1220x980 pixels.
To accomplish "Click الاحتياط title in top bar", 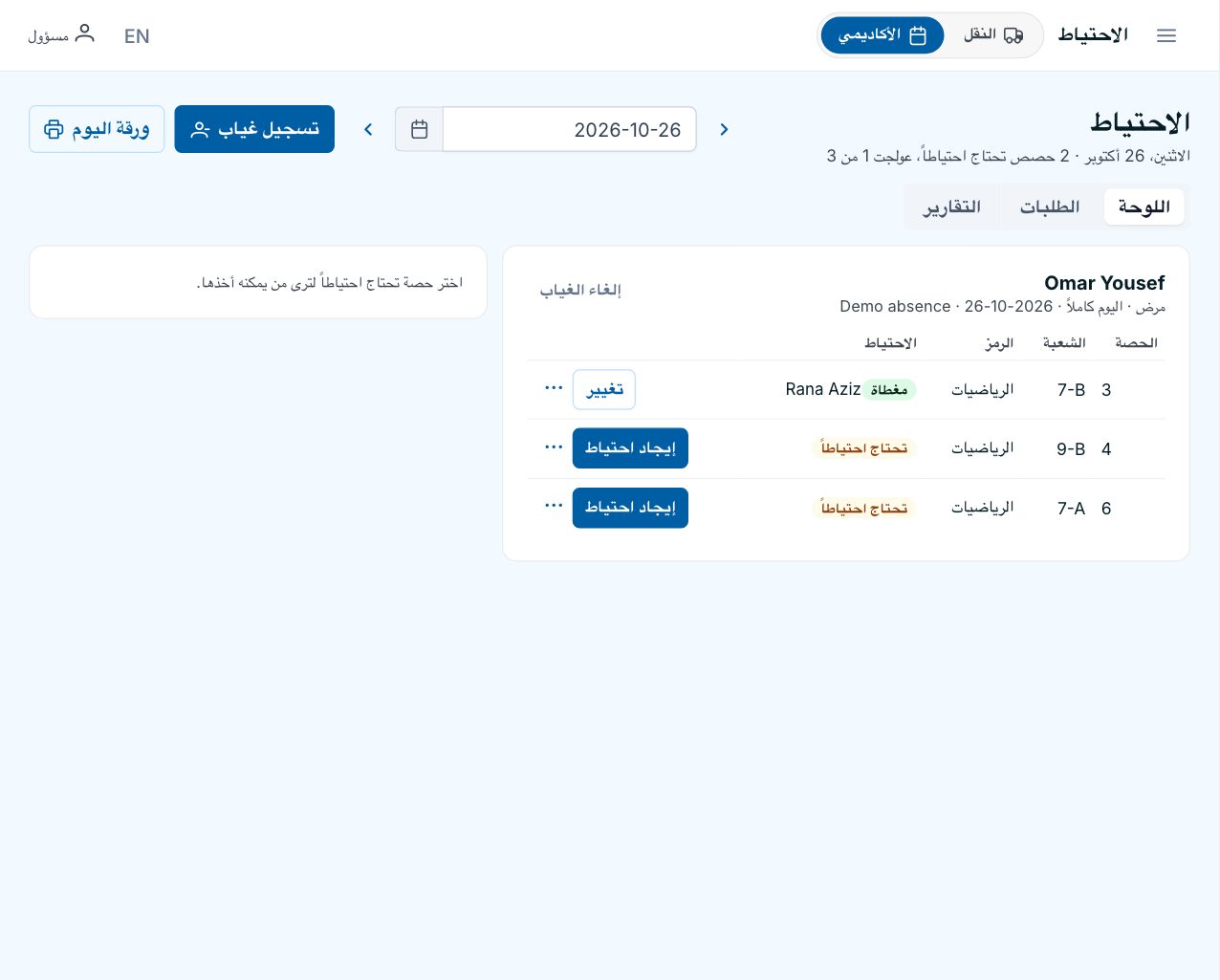I will (x=1093, y=35).
